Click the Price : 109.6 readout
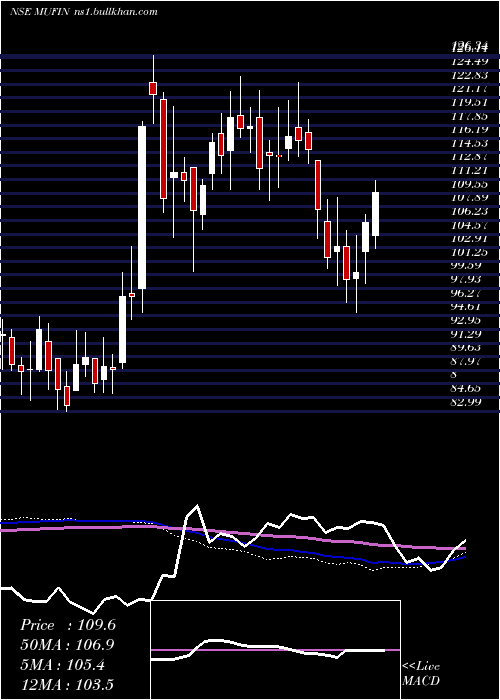 68,625
